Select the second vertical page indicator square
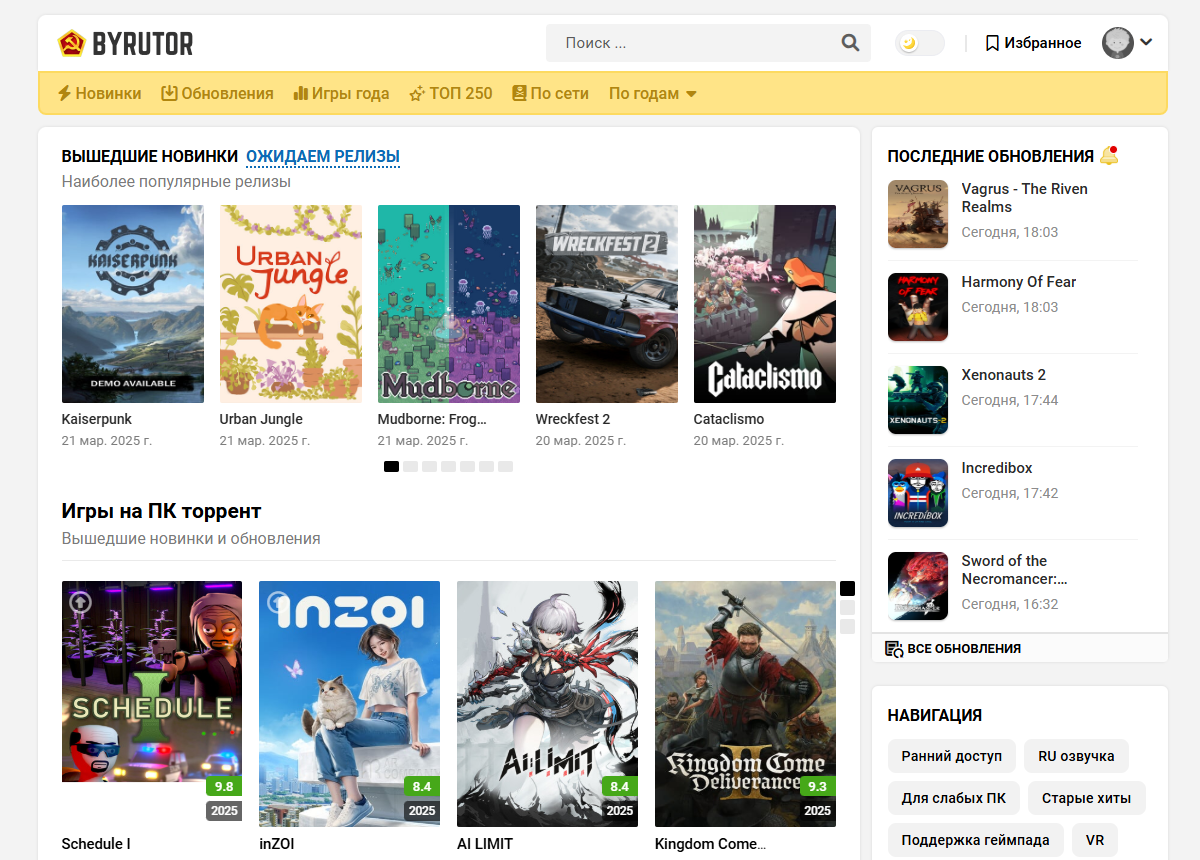The image size is (1200, 860). [x=847, y=607]
